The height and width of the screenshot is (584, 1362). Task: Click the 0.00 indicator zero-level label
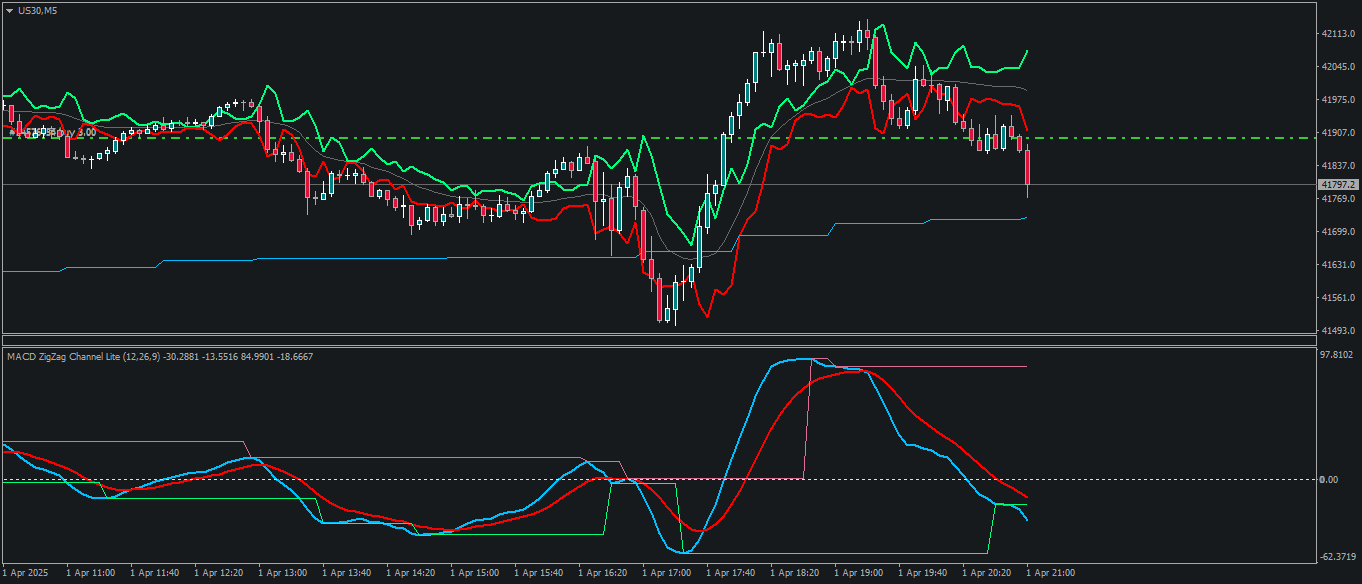[1329, 480]
